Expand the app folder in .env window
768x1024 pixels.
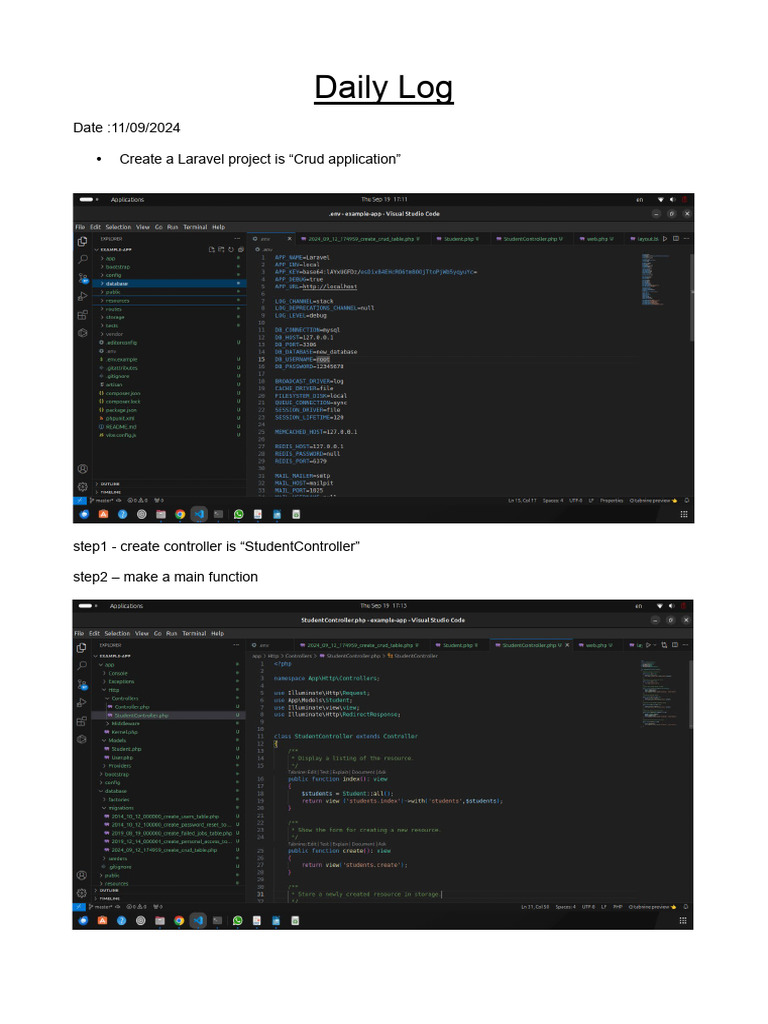170,259
